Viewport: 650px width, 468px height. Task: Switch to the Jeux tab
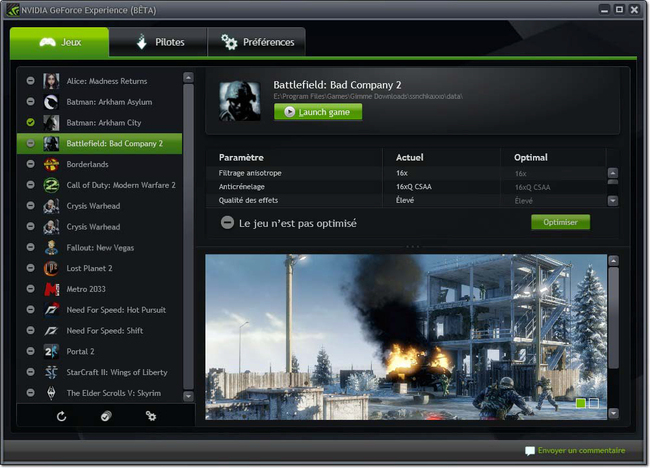click(59, 42)
